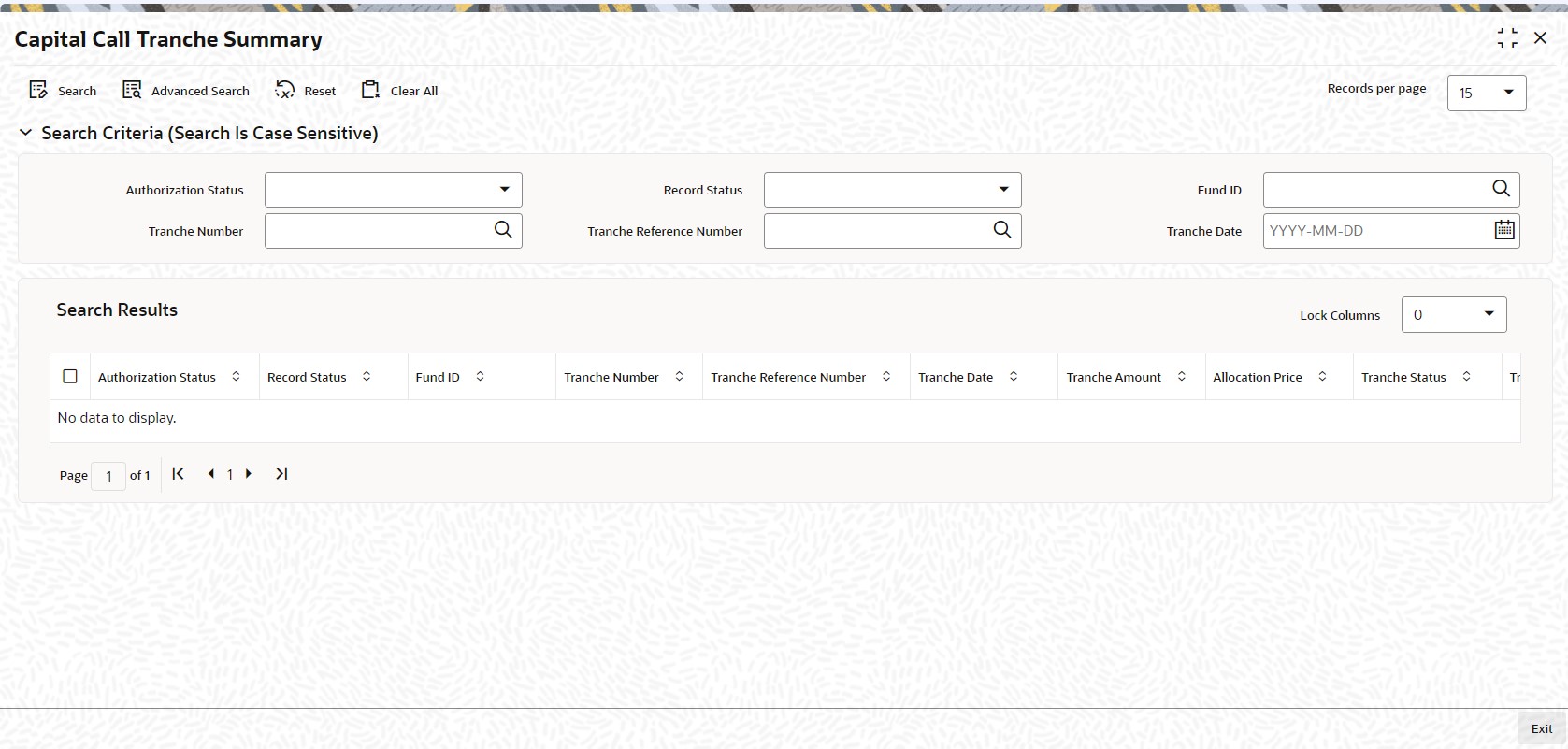The image size is (1568, 749).
Task: Open the Tranche Number lookup magnifier
Action: 503,230
